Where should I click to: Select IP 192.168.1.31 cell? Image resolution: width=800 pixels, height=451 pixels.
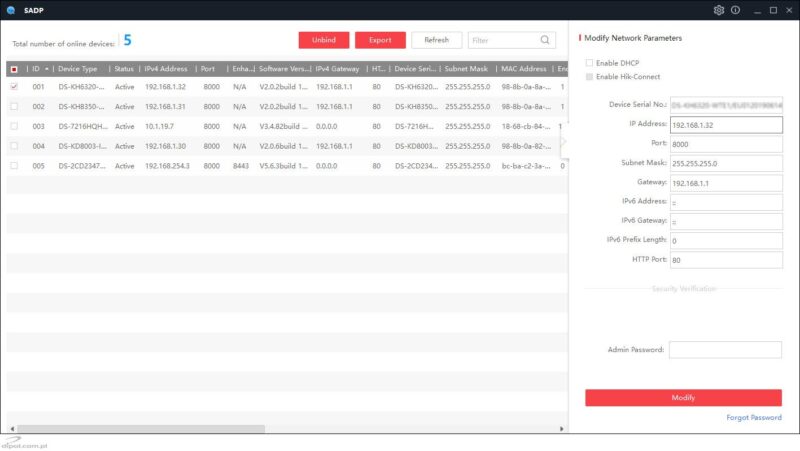pyautogui.click(x=165, y=107)
